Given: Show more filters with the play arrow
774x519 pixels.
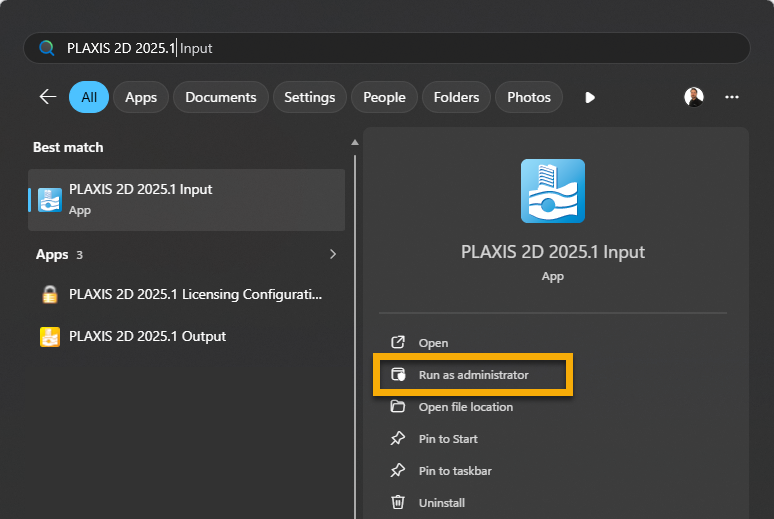Looking at the screenshot, I should (x=590, y=97).
